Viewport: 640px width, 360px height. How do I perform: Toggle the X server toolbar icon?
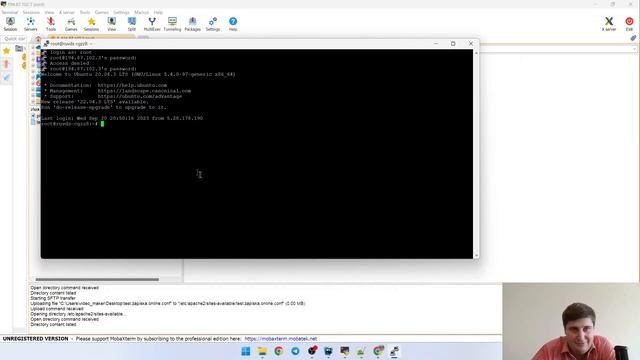click(609, 24)
